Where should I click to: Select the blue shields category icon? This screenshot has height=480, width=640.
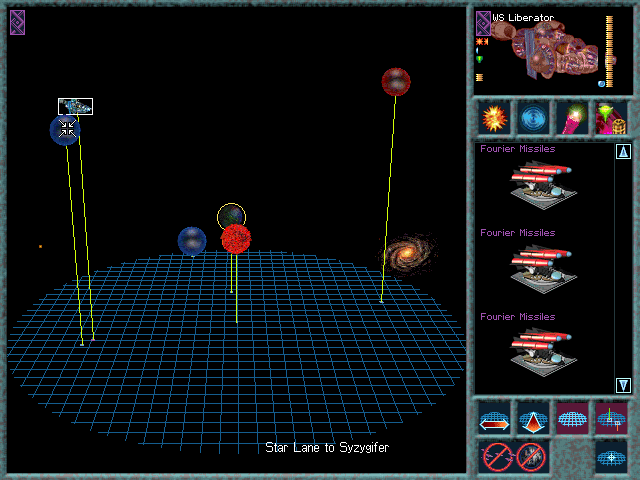tap(533, 118)
